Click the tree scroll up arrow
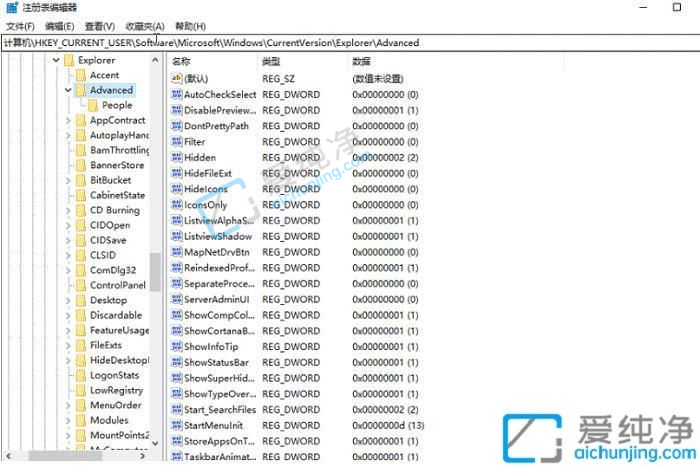This screenshot has height=467, width=700. point(155,60)
